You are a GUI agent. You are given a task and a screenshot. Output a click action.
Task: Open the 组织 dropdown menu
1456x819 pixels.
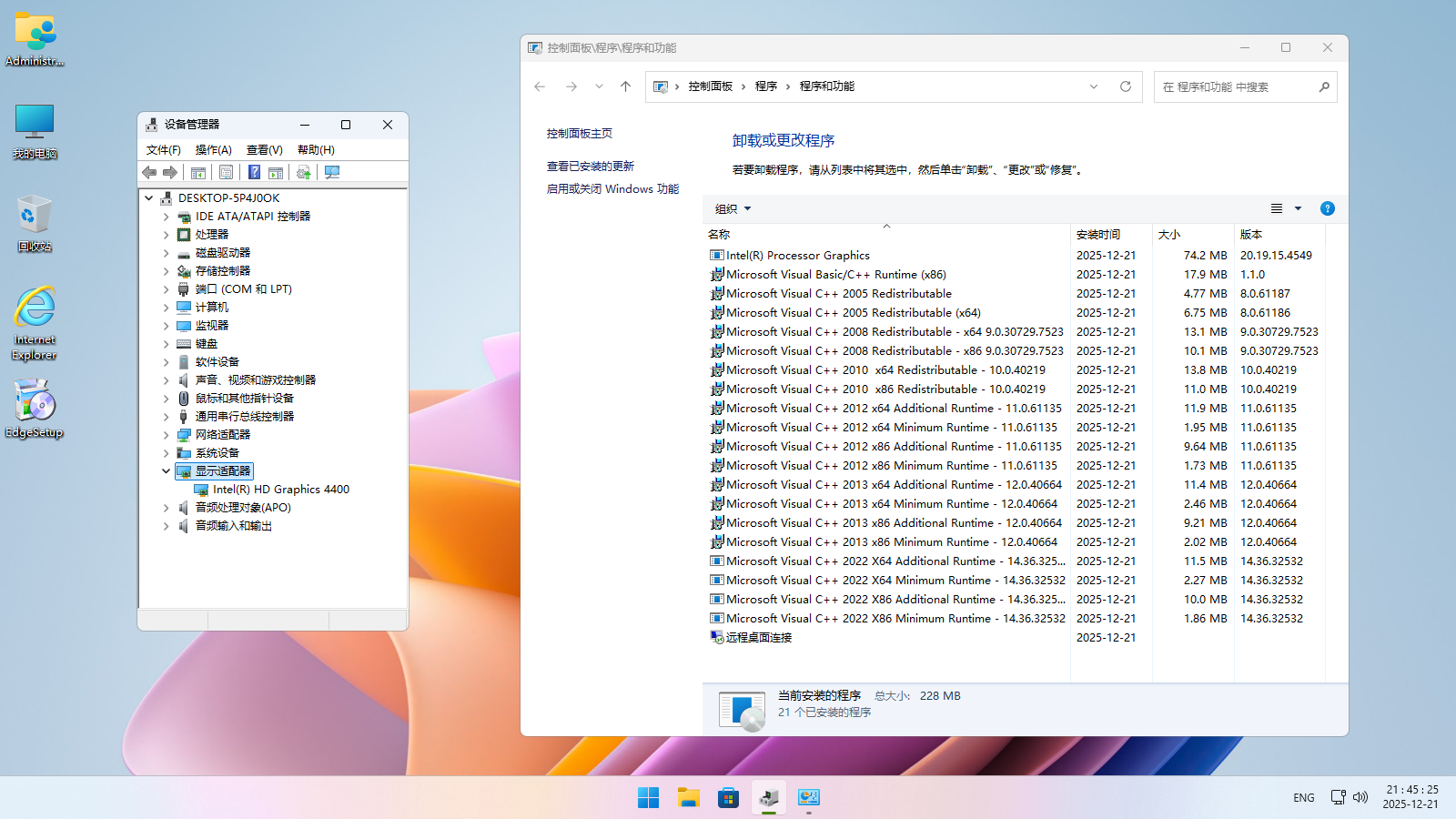pos(733,208)
